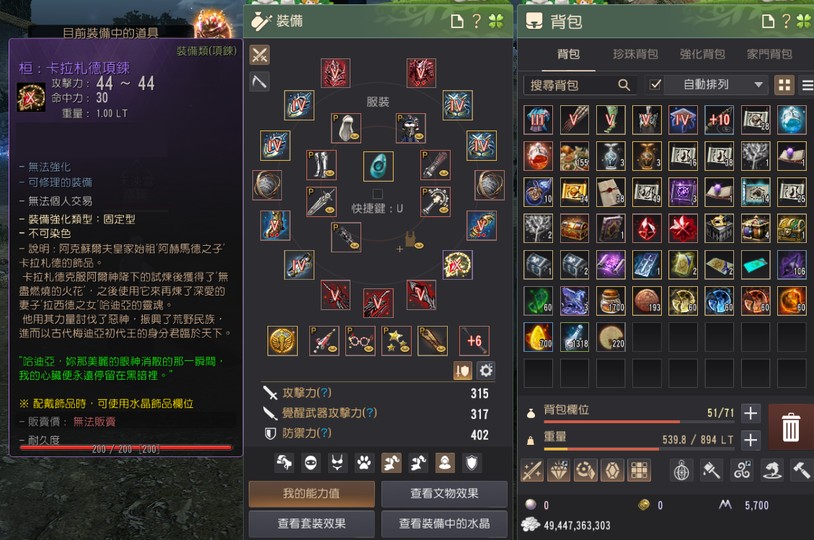This screenshot has width=814, height=540.
Task: Expand backpack slots with plus button
Action: point(750,413)
